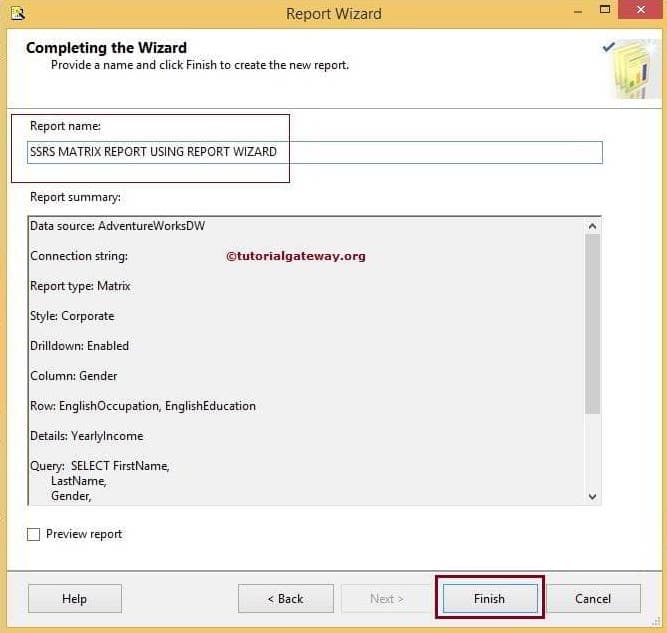Select the 'Drilldown: Enabled' line

80,346
